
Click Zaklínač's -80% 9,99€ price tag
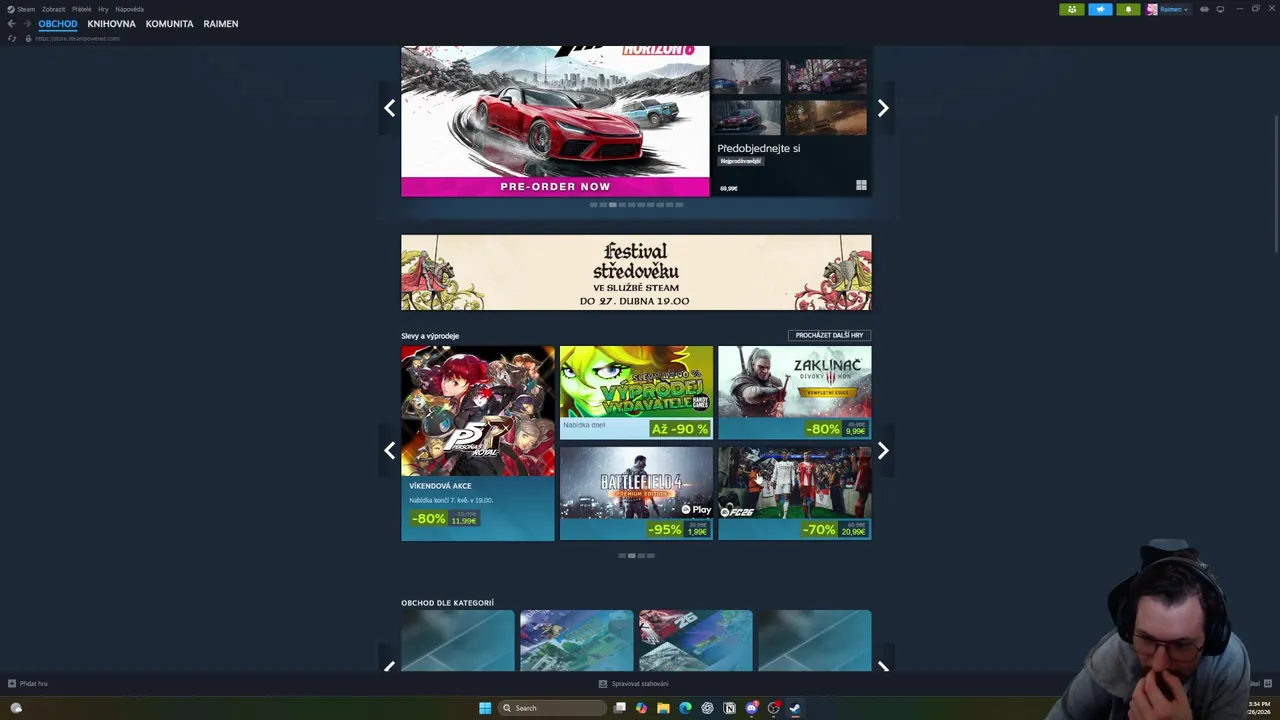point(837,429)
